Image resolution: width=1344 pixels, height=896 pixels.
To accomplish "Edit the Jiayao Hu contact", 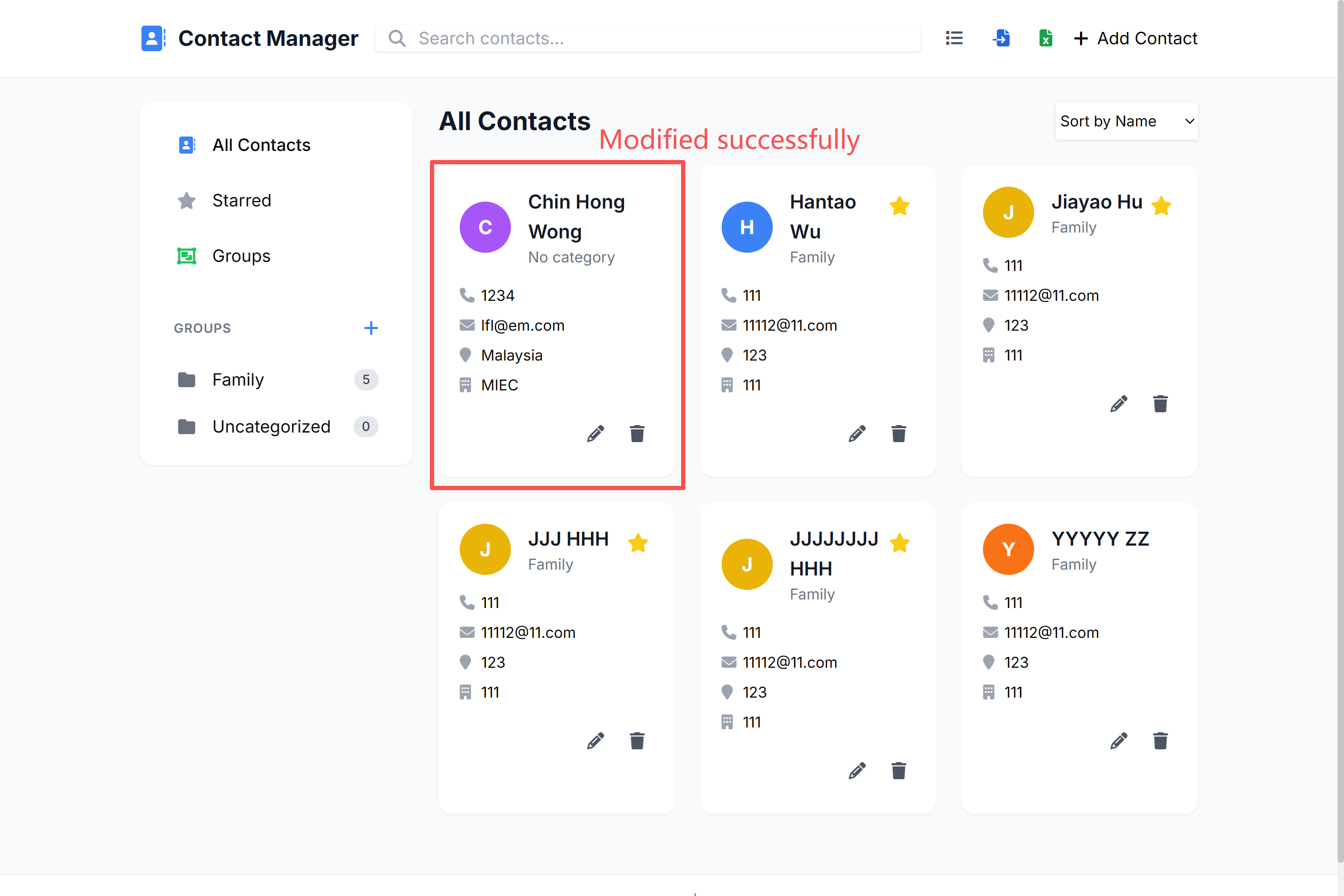I will (1118, 404).
